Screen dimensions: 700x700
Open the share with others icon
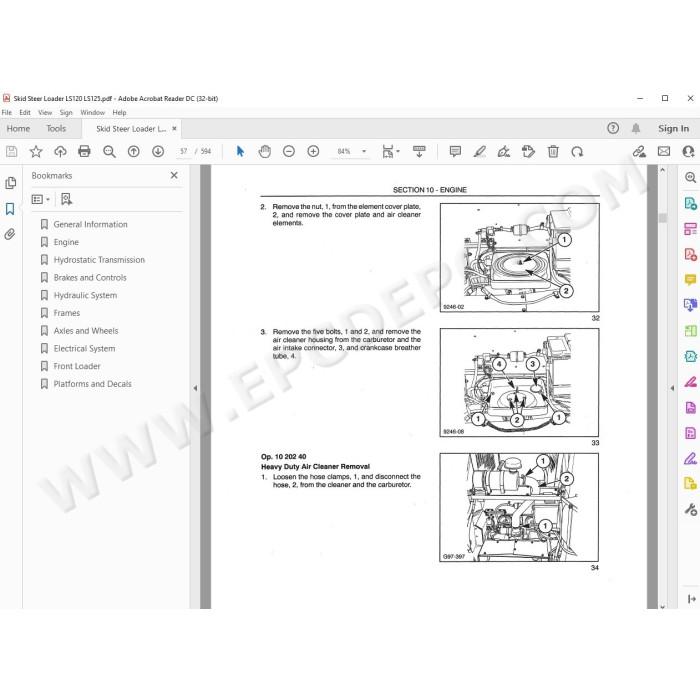click(x=688, y=152)
